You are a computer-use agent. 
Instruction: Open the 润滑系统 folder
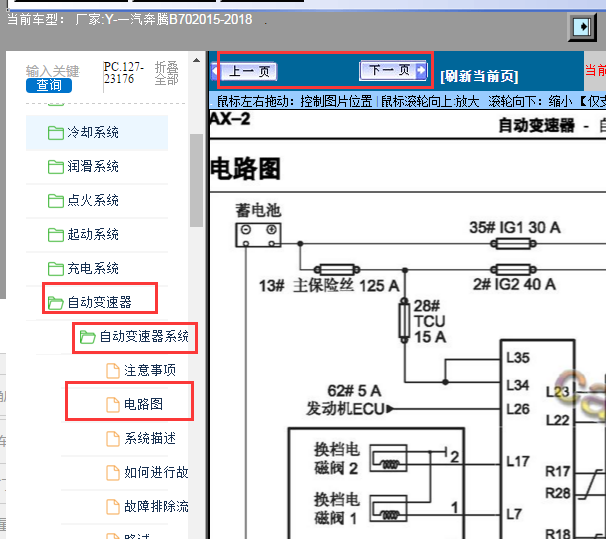coord(97,167)
